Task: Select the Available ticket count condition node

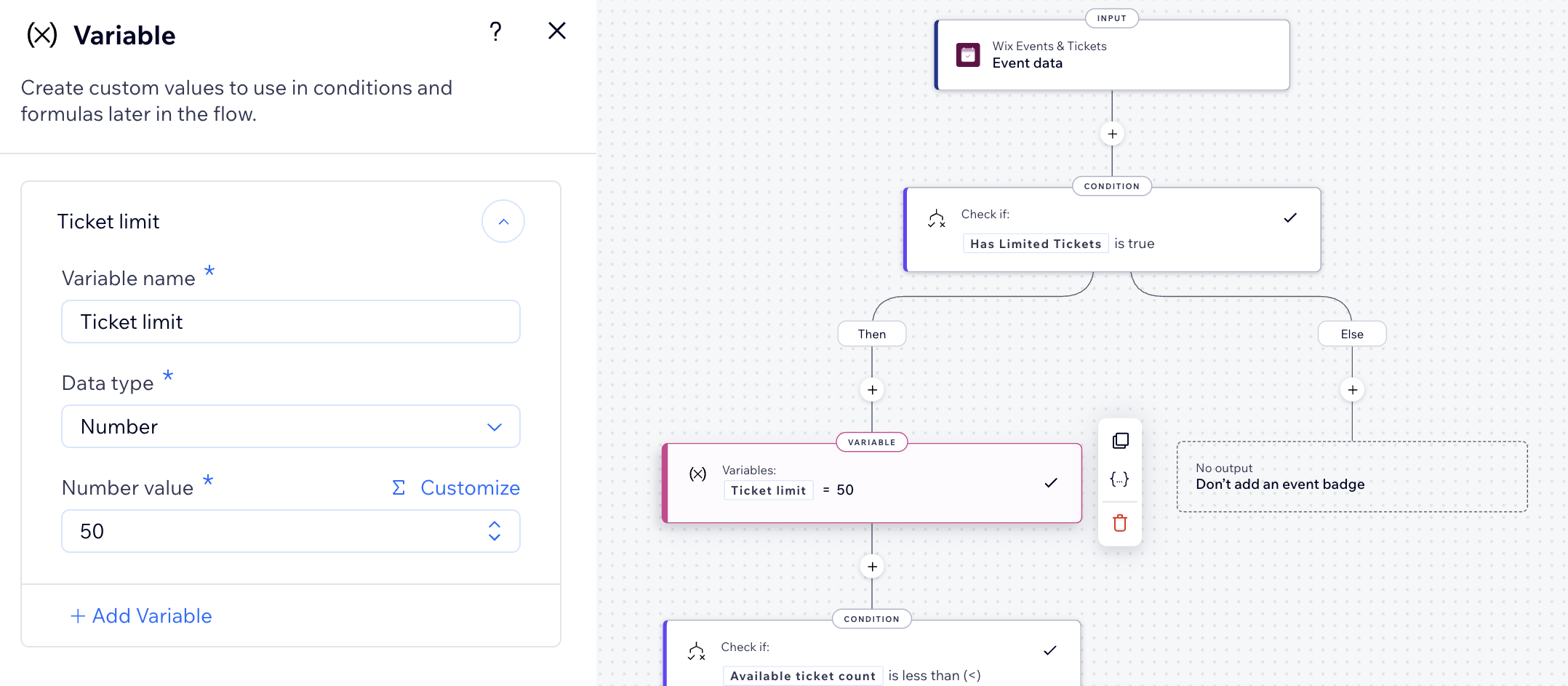Action: coord(871,658)
